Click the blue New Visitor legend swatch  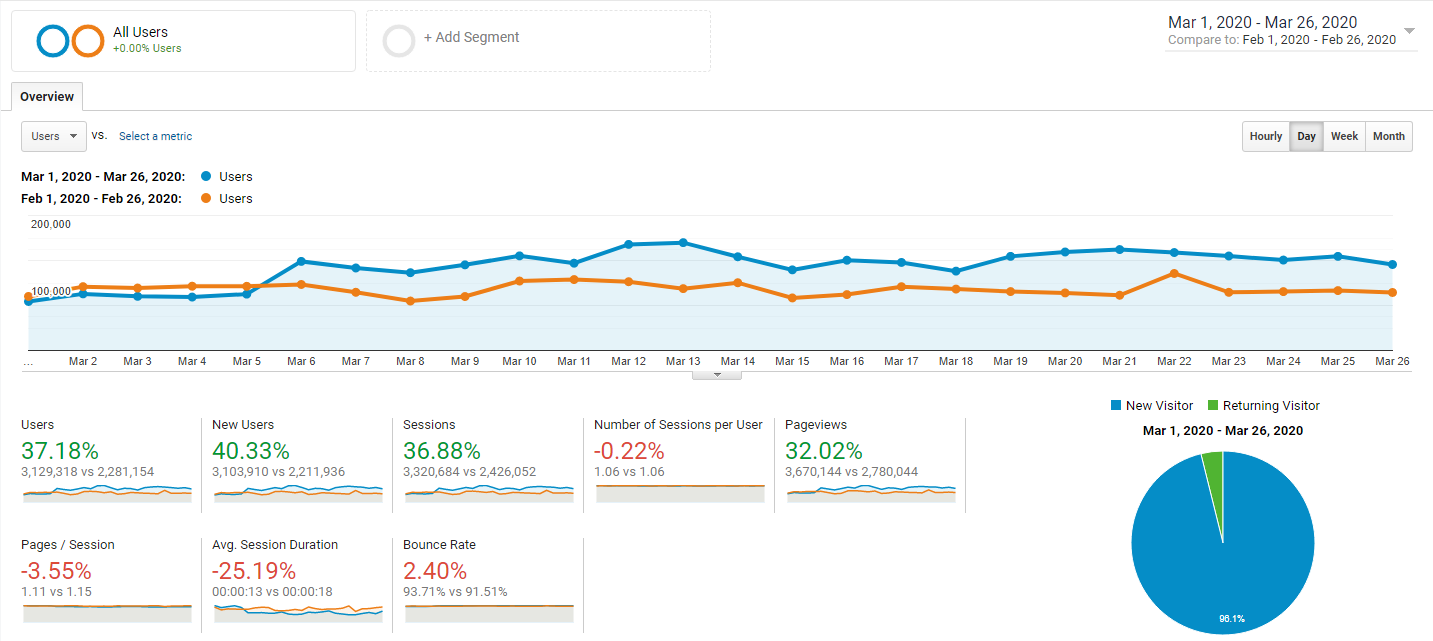1115,406
